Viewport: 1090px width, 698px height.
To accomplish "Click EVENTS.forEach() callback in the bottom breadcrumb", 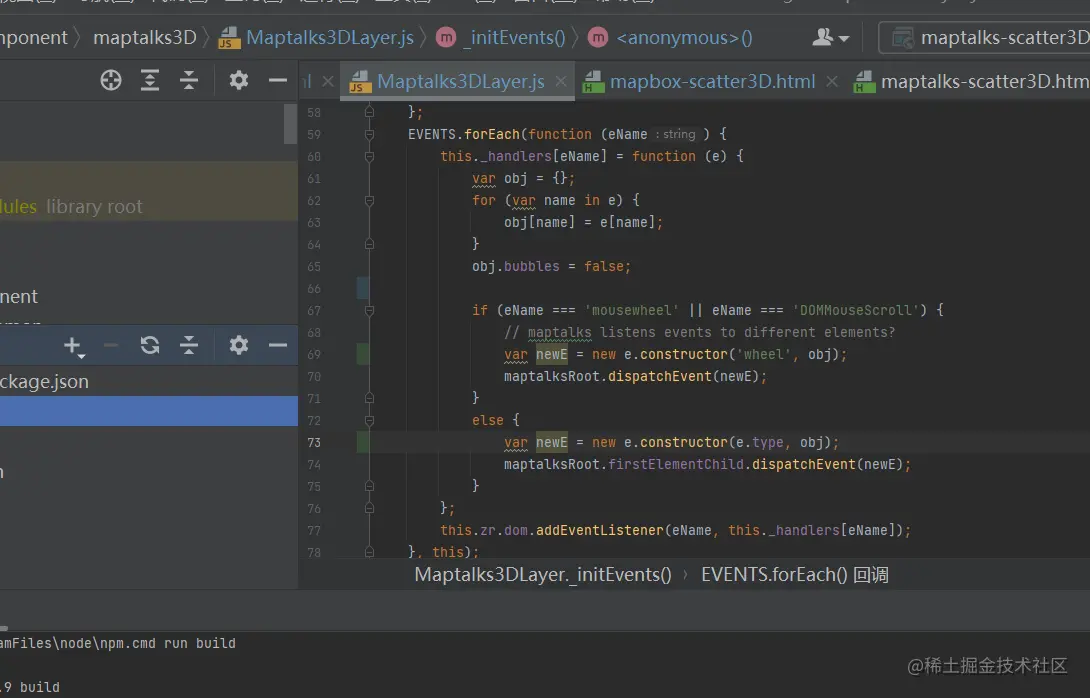I will pyautogui.click(x=795, y=575).
